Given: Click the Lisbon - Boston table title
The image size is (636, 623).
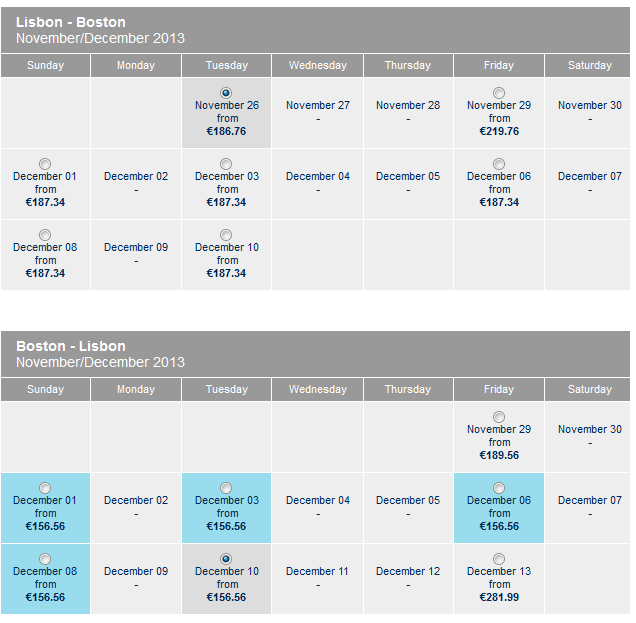Looking at the screenshot, I should 71,22.
